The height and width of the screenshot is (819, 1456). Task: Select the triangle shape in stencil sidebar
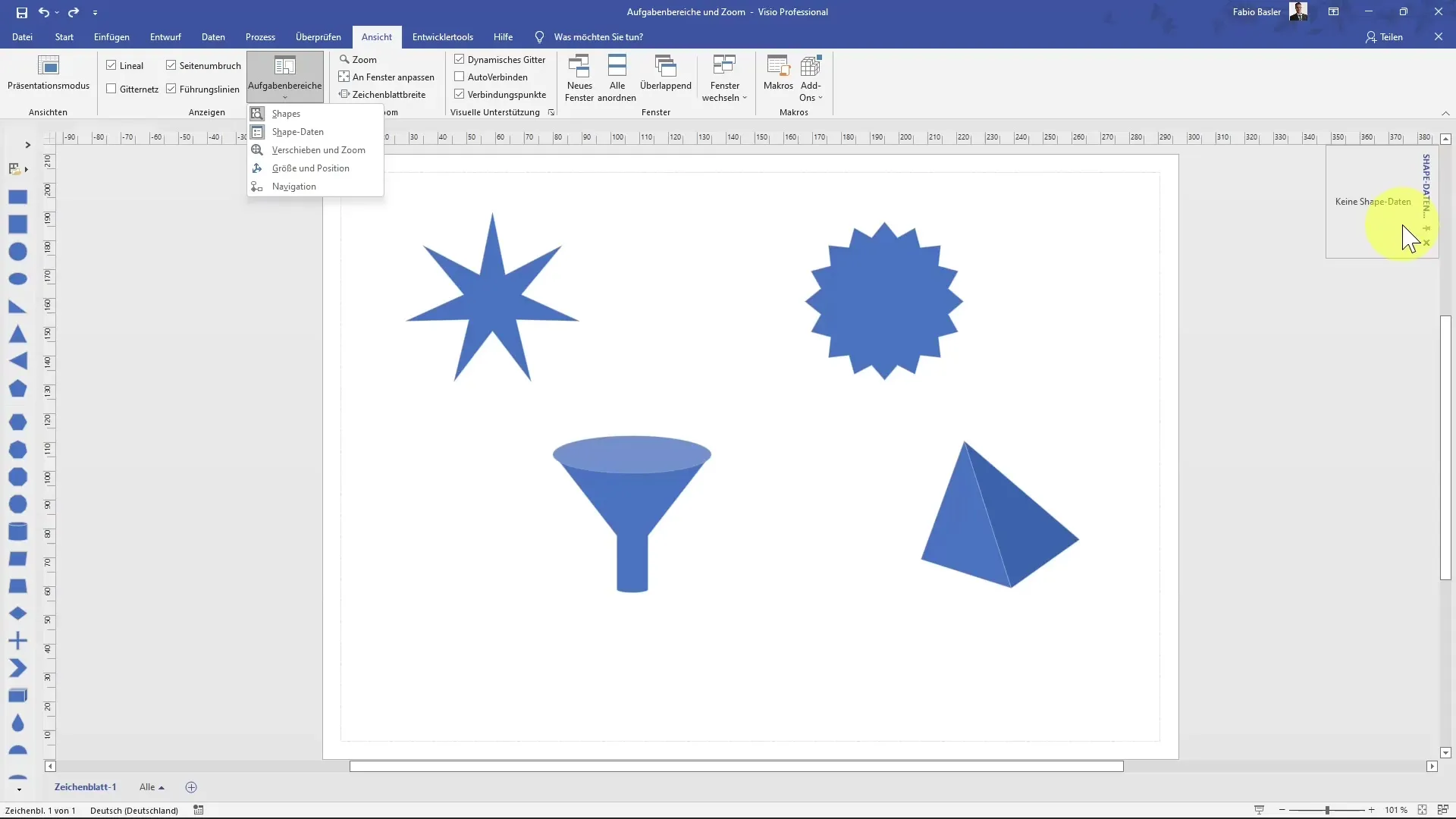coord(17,334)
